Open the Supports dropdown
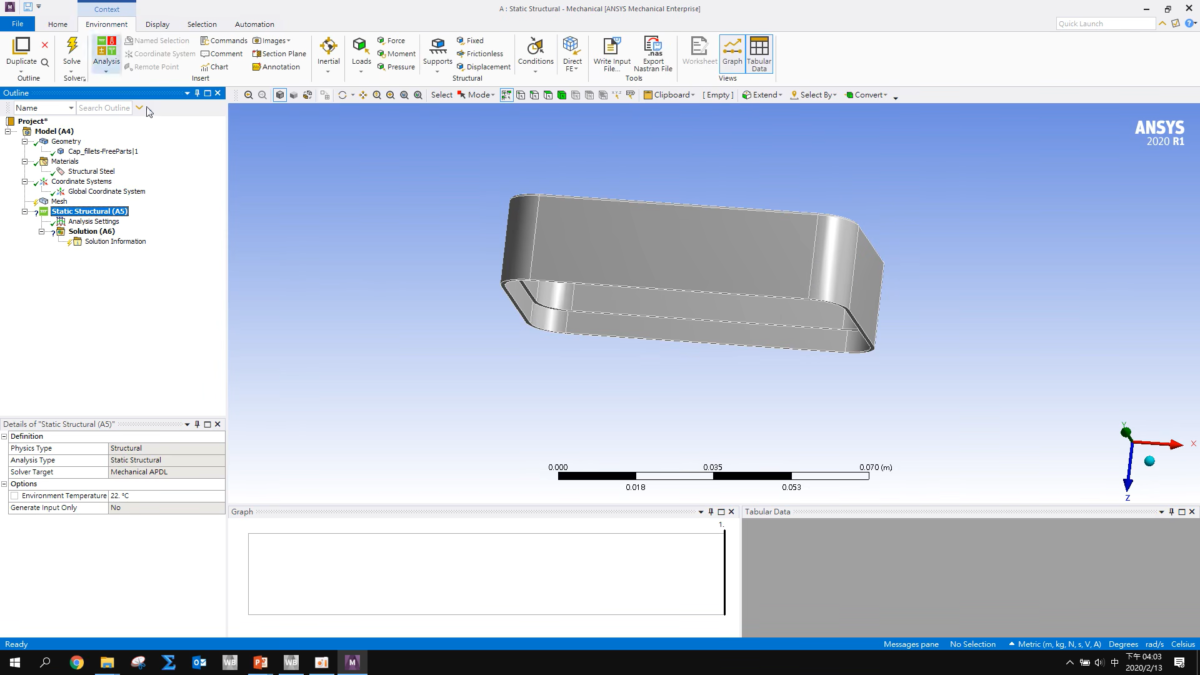Image resolution: width=1200 pixels, height=675 pixels. [437, 53]
